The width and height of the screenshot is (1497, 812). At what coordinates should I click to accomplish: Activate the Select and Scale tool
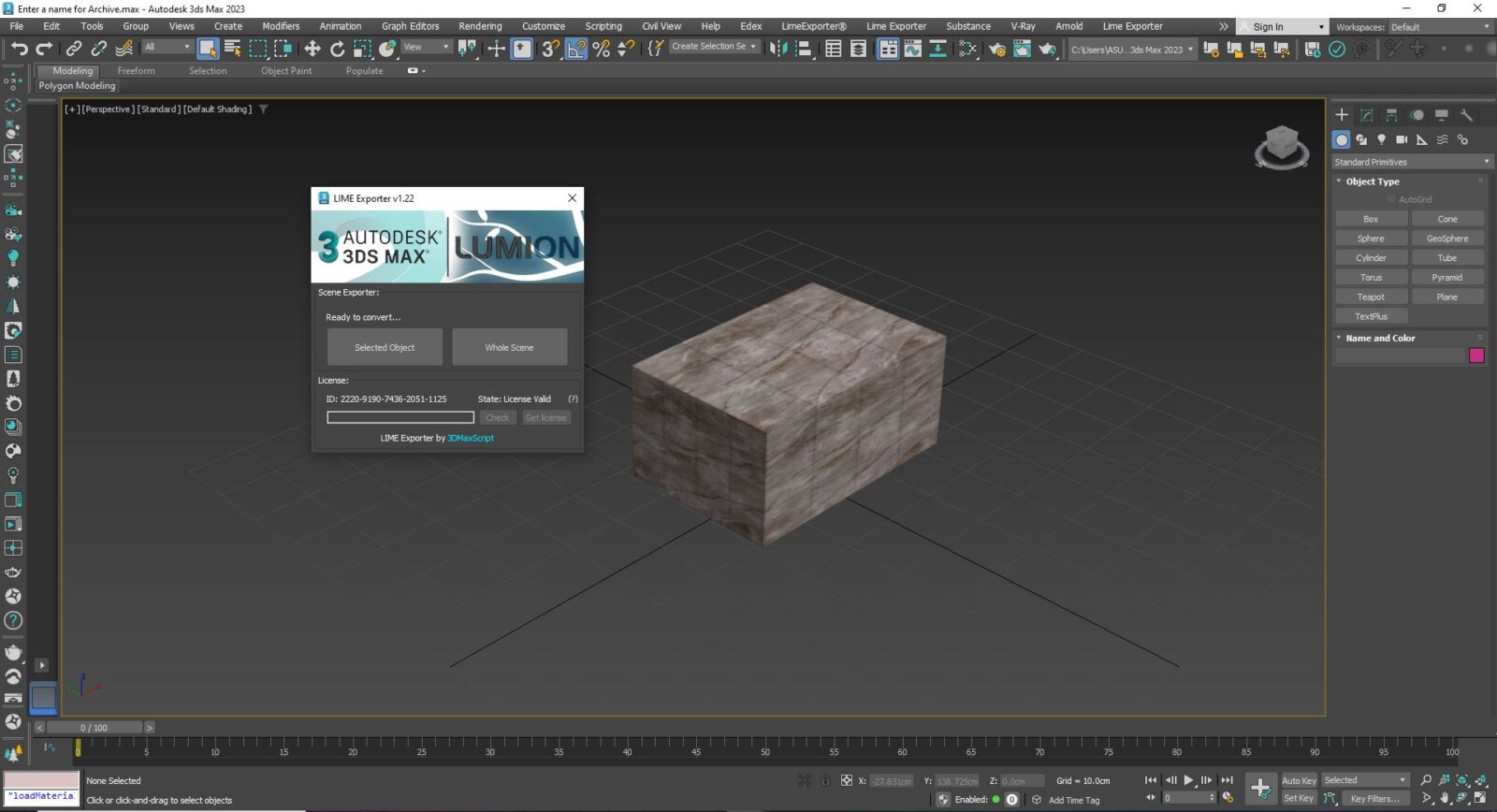(362, 49)
